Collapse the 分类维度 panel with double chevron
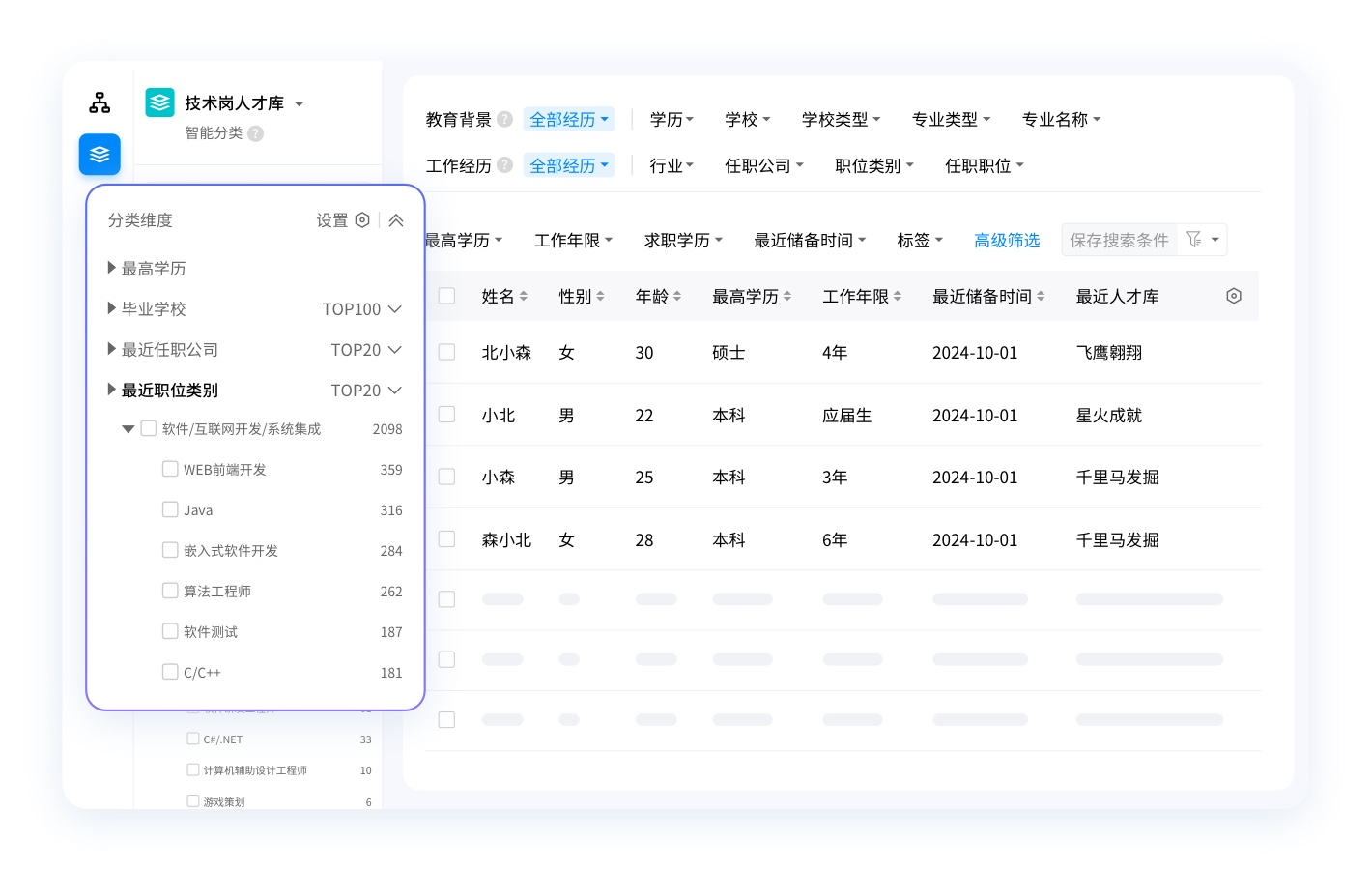This screenshot has width=1372, height=870. tap(396, 220)
